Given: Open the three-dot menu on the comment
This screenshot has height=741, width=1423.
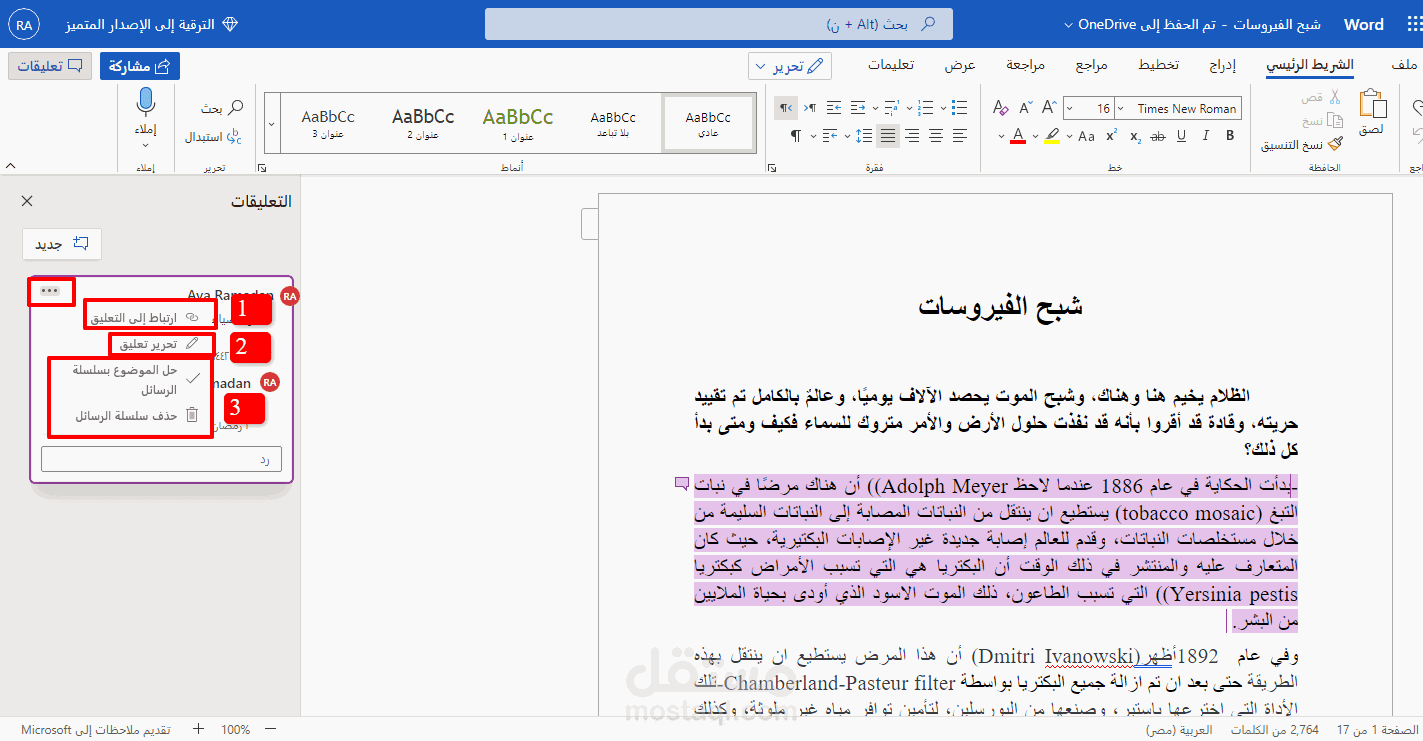Looking at the screenshot, I should (51, 291).
